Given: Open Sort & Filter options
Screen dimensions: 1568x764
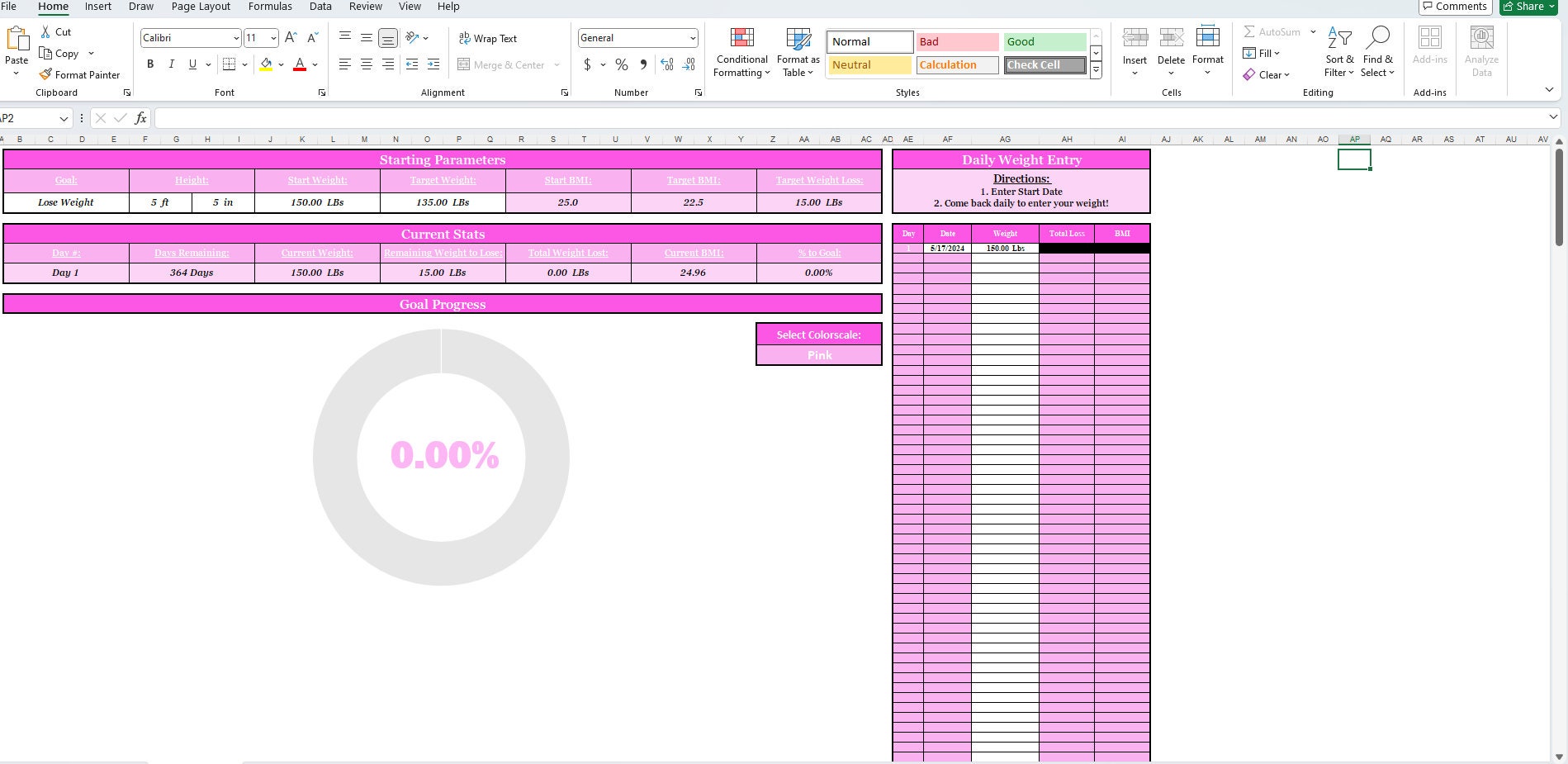Looking at the screenshot, I should (1338, 51).
